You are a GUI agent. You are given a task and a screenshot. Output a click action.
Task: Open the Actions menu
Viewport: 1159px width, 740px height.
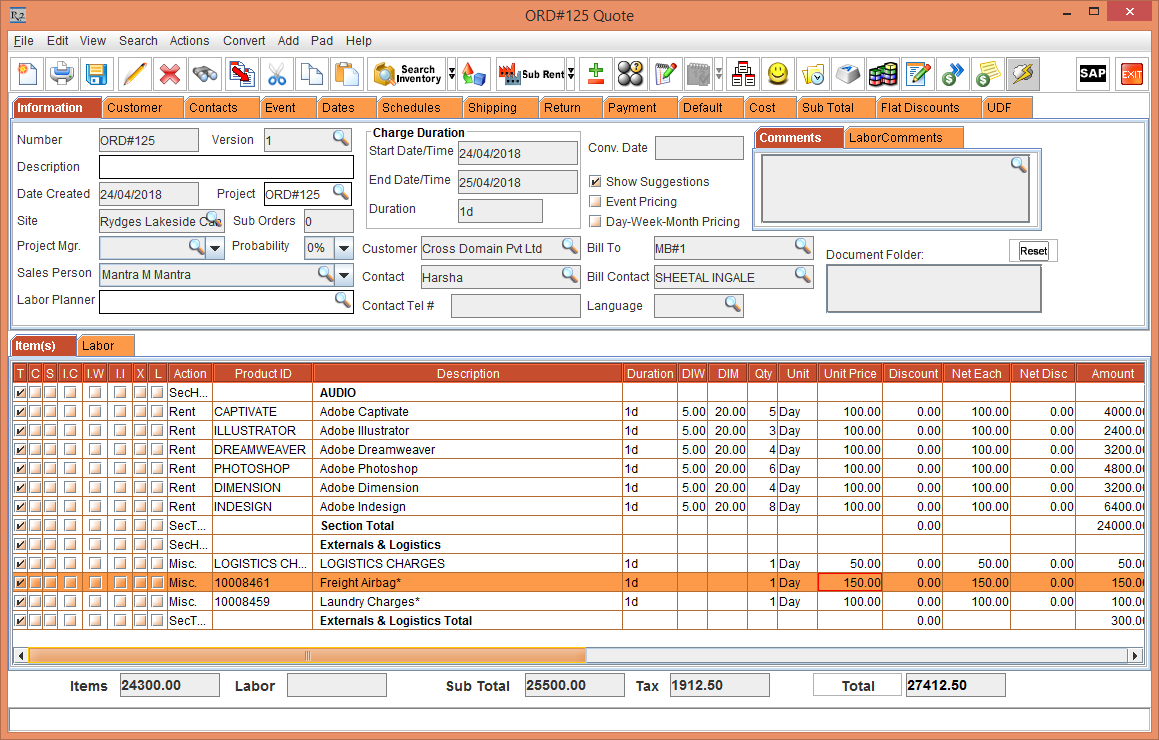point(189,41)
